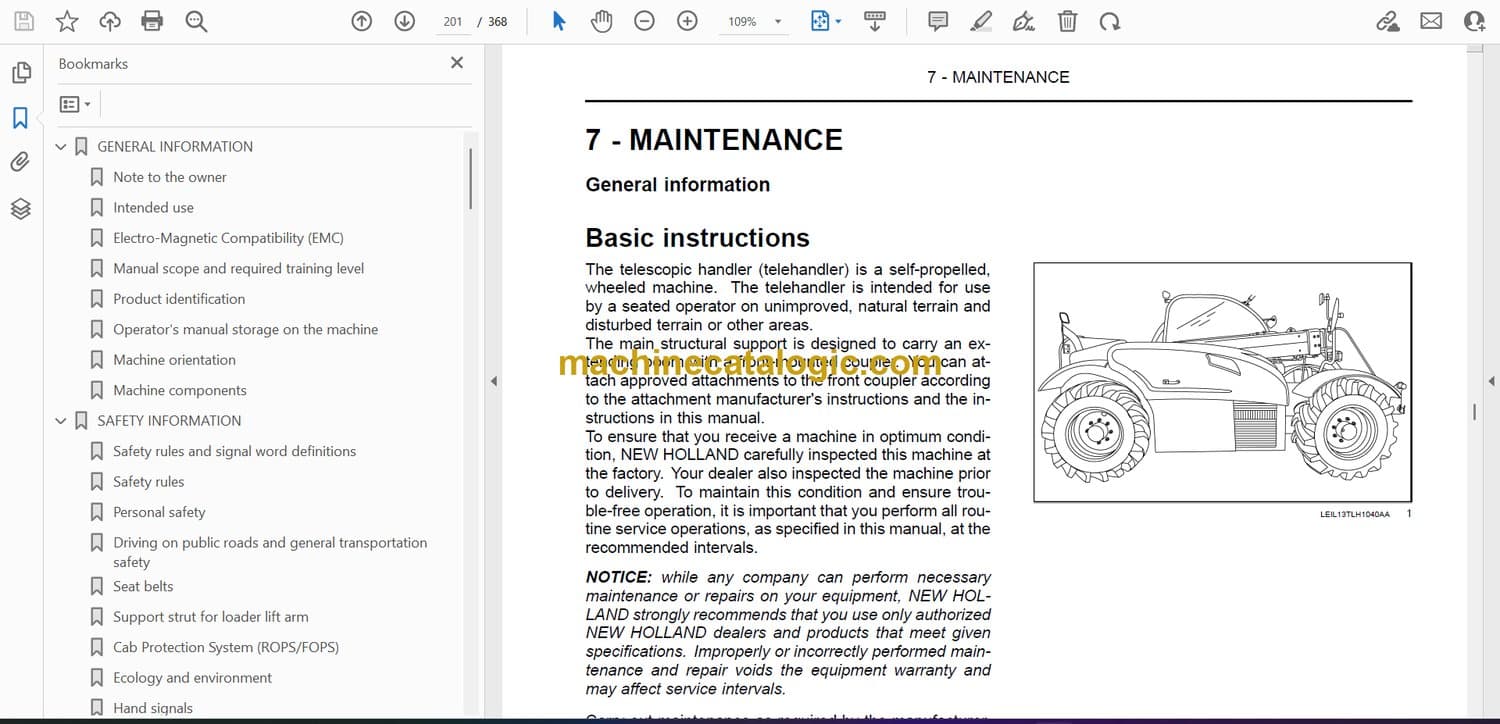Add document to favorites with star icon
The height and width of the screenshot is (724, 1500).
(x=67, y=21)
